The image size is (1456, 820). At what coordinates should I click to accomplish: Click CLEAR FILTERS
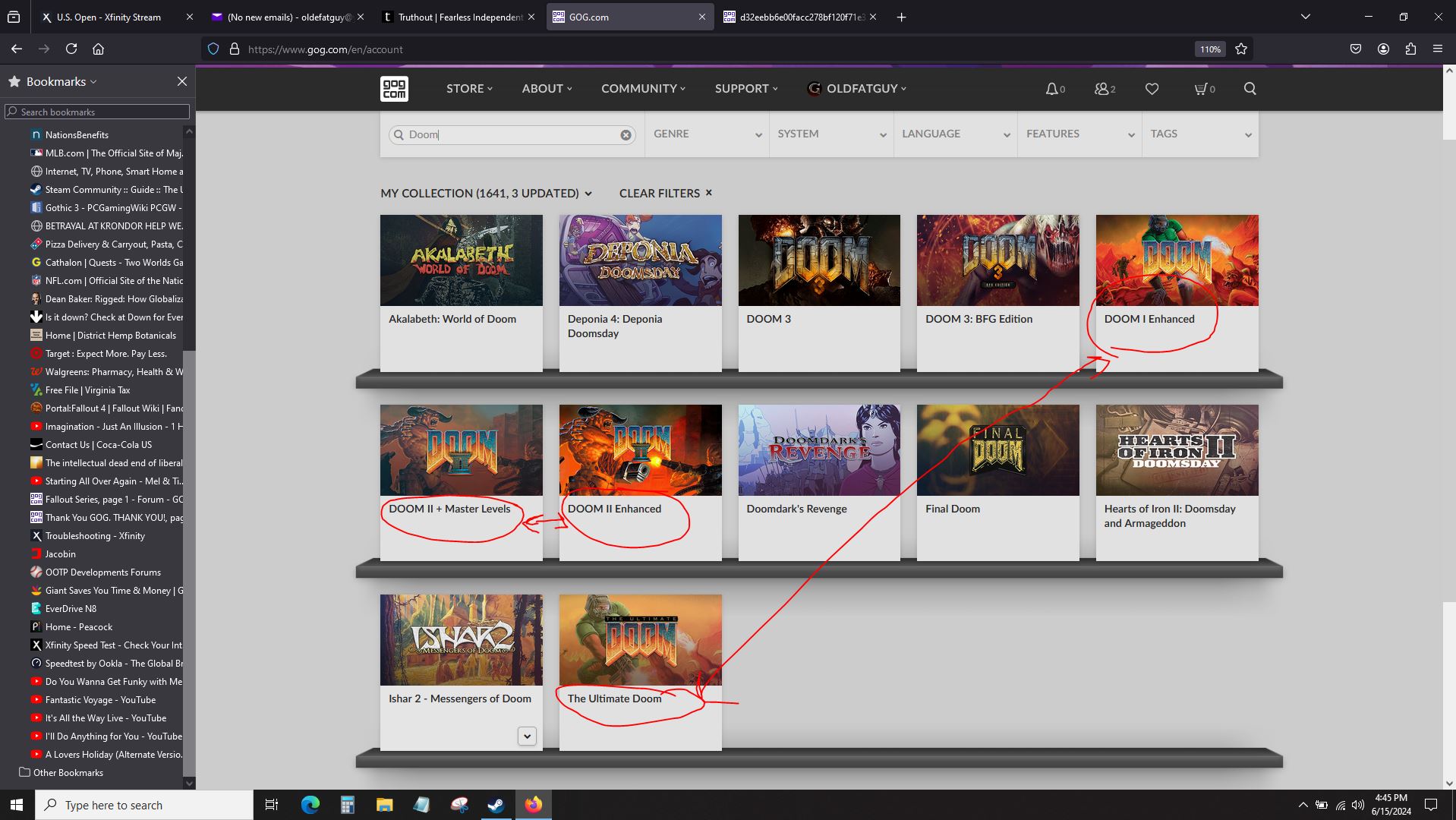tap(666, 194)
